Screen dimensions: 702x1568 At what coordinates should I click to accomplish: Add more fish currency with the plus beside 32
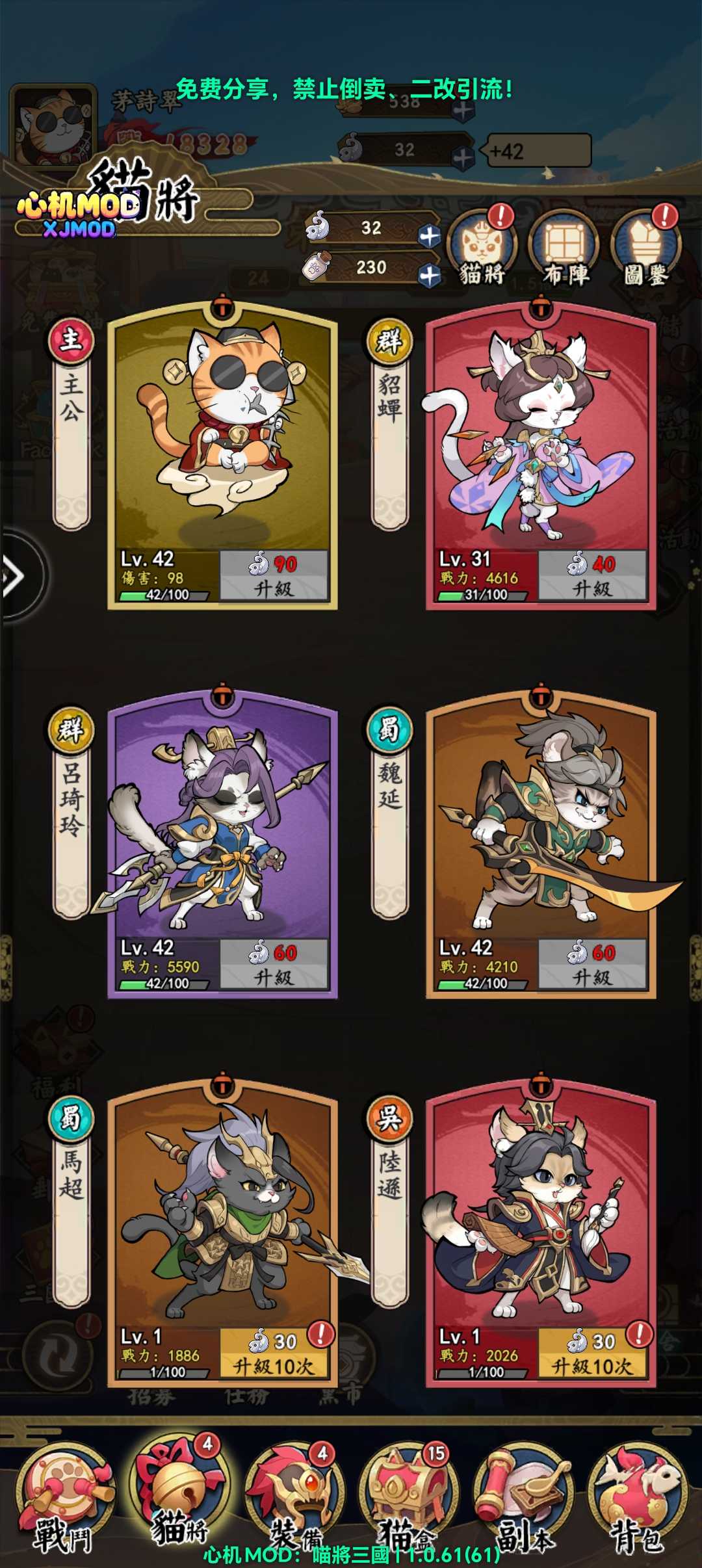click(429, 236)
